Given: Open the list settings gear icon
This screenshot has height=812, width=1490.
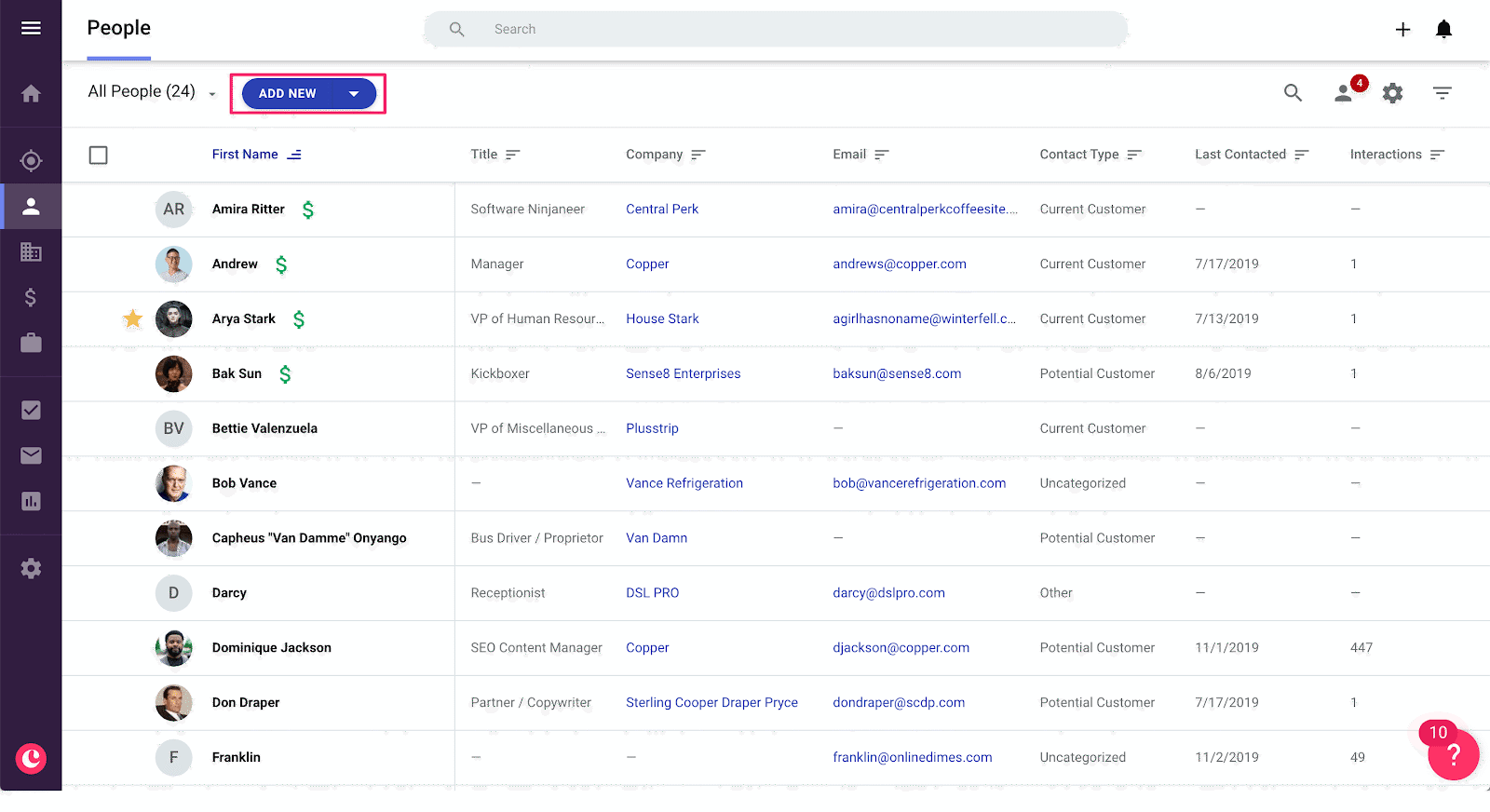Looking at the screenshot, I should coord(1392,93).
